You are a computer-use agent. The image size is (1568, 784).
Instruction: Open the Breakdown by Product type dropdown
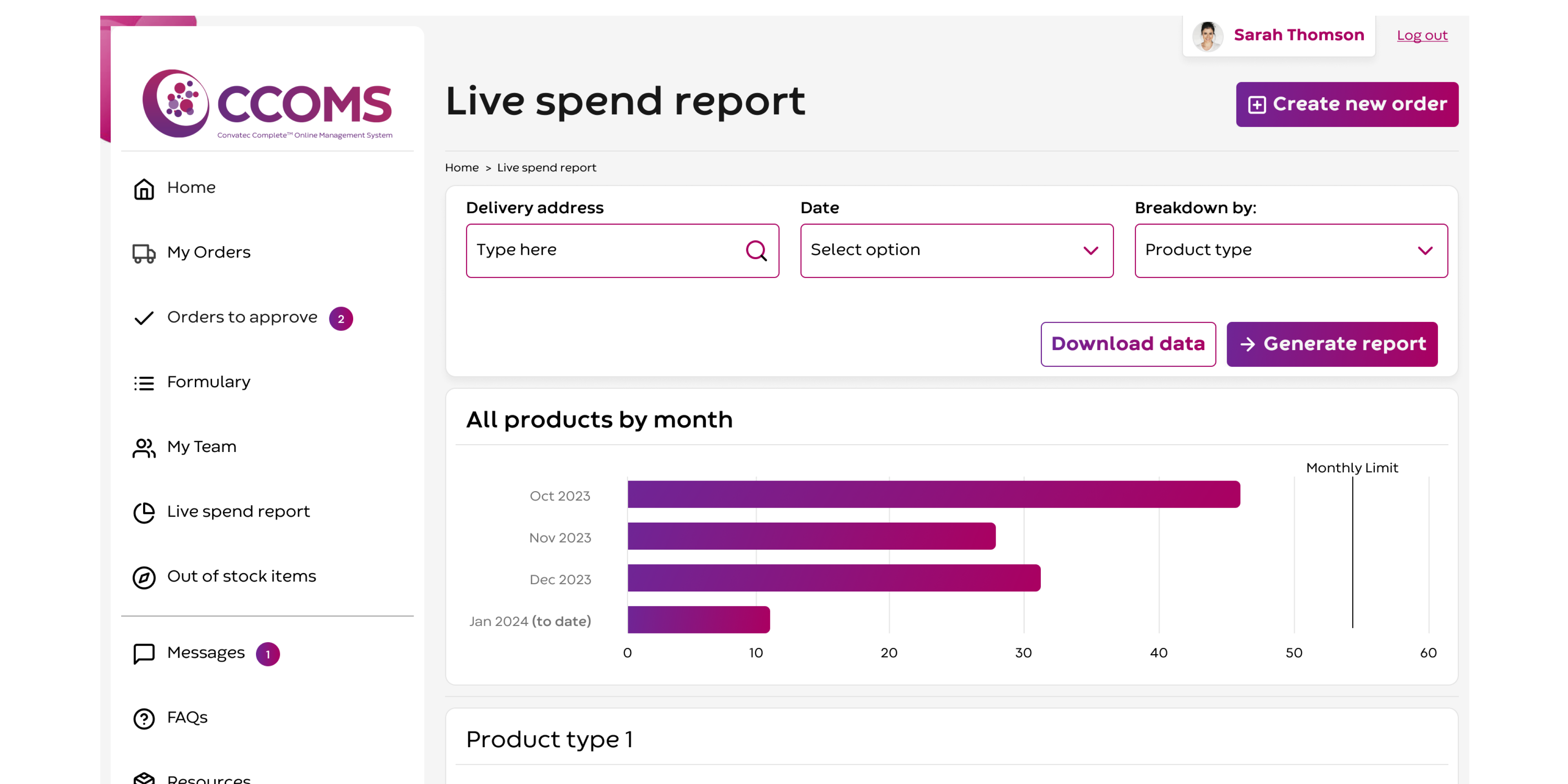coord(1291,251)
